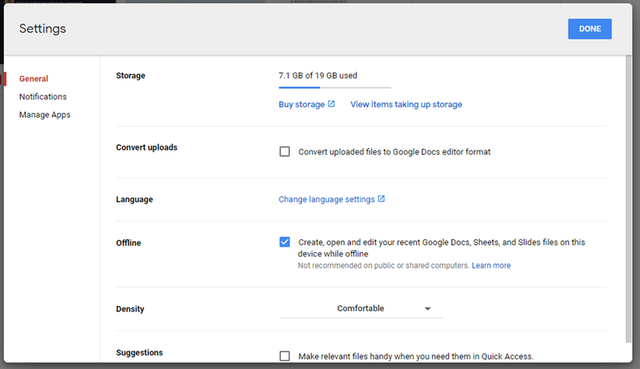
Task: Click the 7.1 GB of 19 GB used text
Action: click(318, 76)
